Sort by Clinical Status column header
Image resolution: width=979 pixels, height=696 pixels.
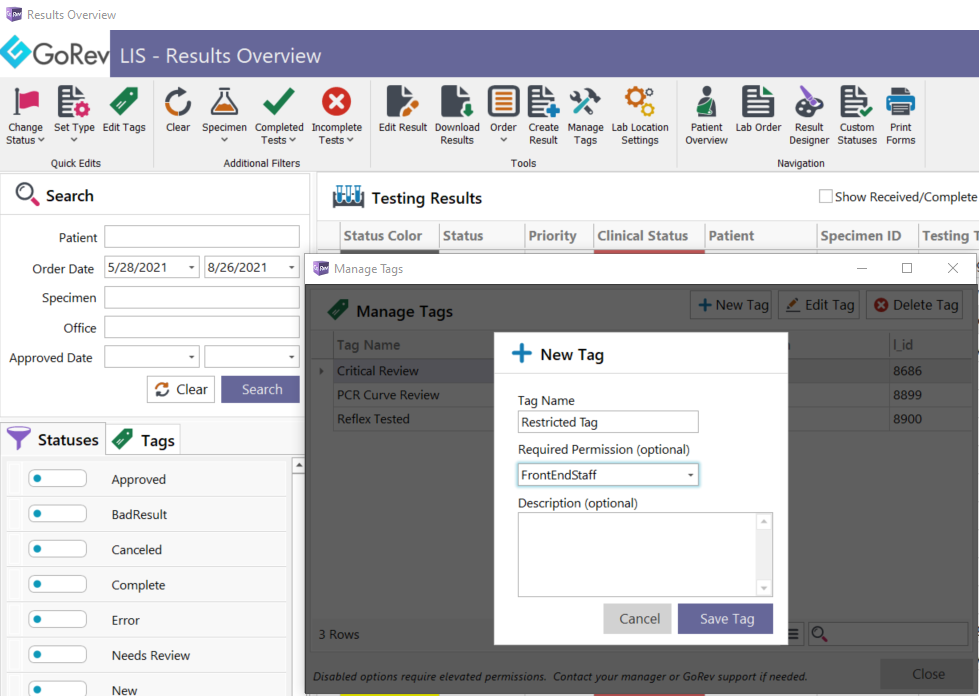tap(642, 236)
